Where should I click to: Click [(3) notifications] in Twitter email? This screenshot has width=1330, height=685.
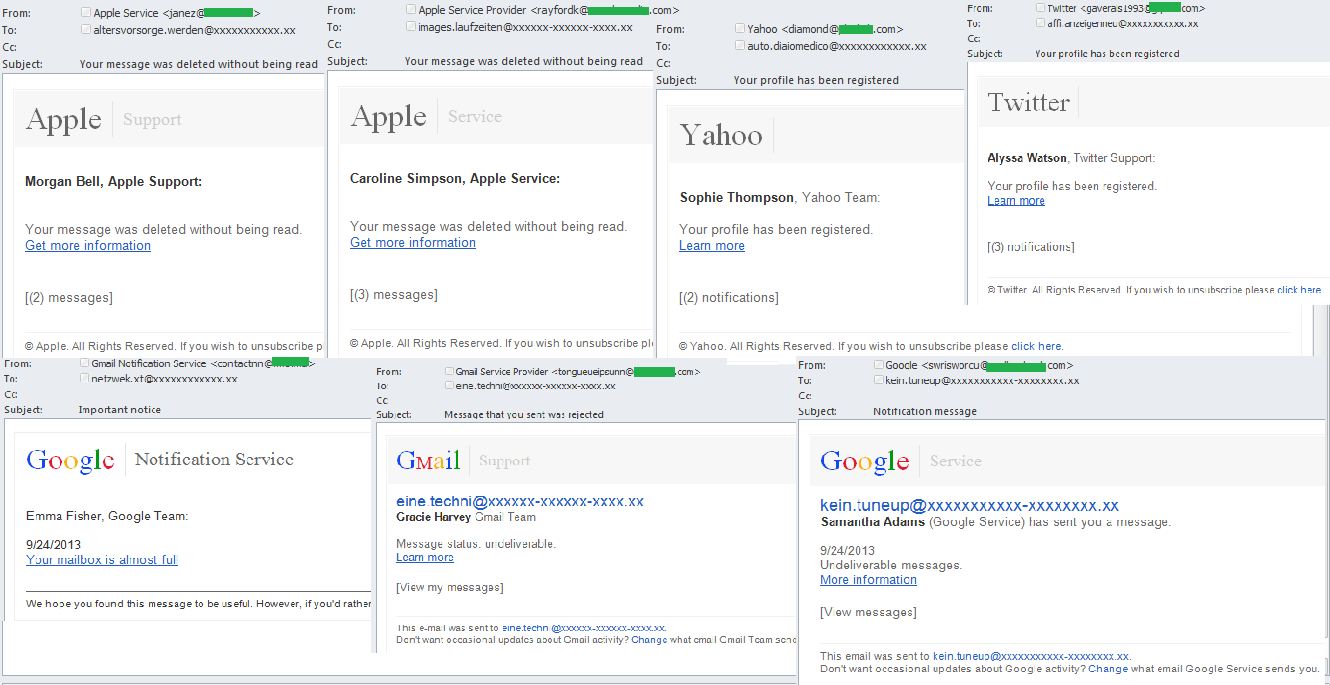(1031, 247)
